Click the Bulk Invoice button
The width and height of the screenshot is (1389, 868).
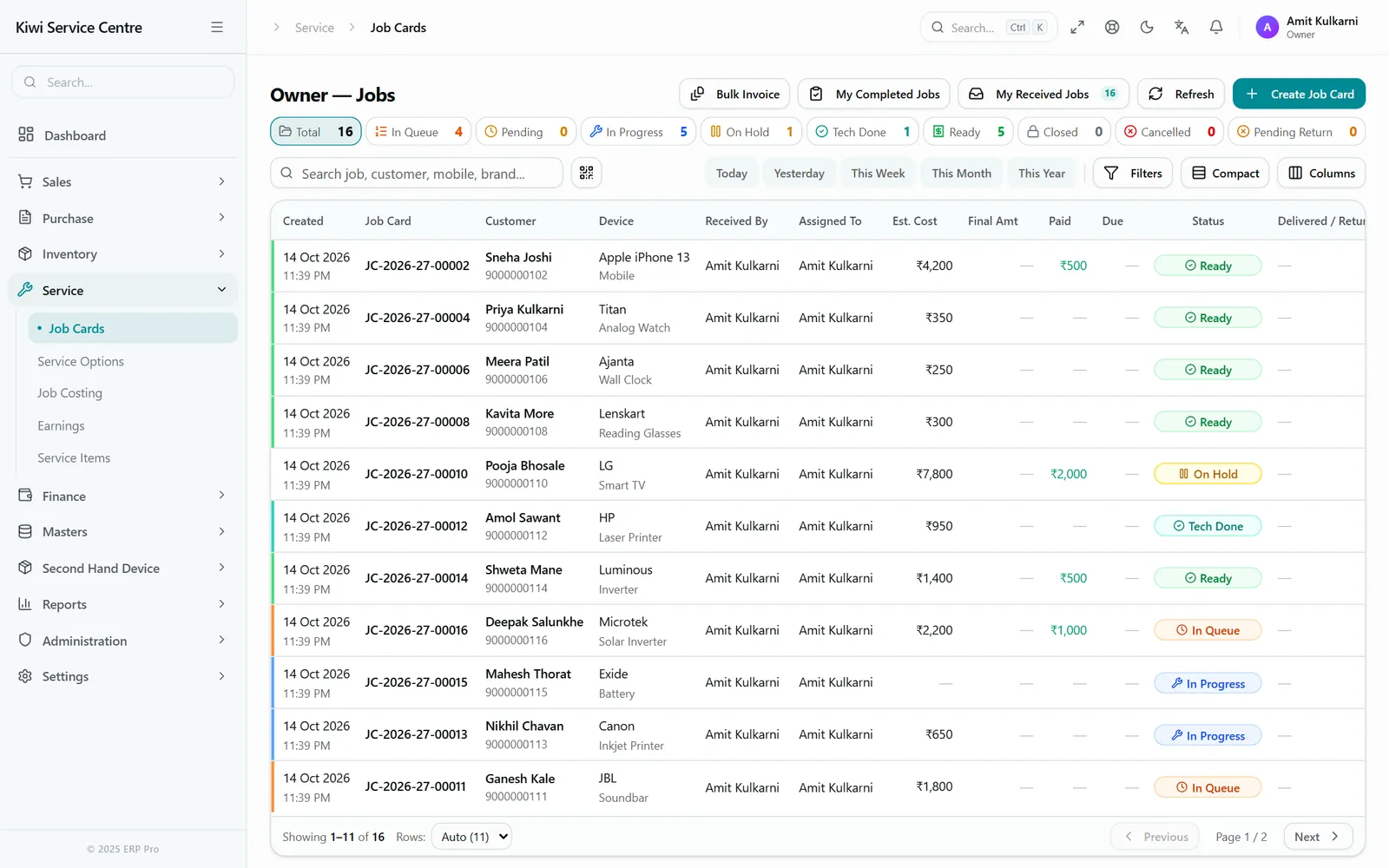[x=734, y=94]
